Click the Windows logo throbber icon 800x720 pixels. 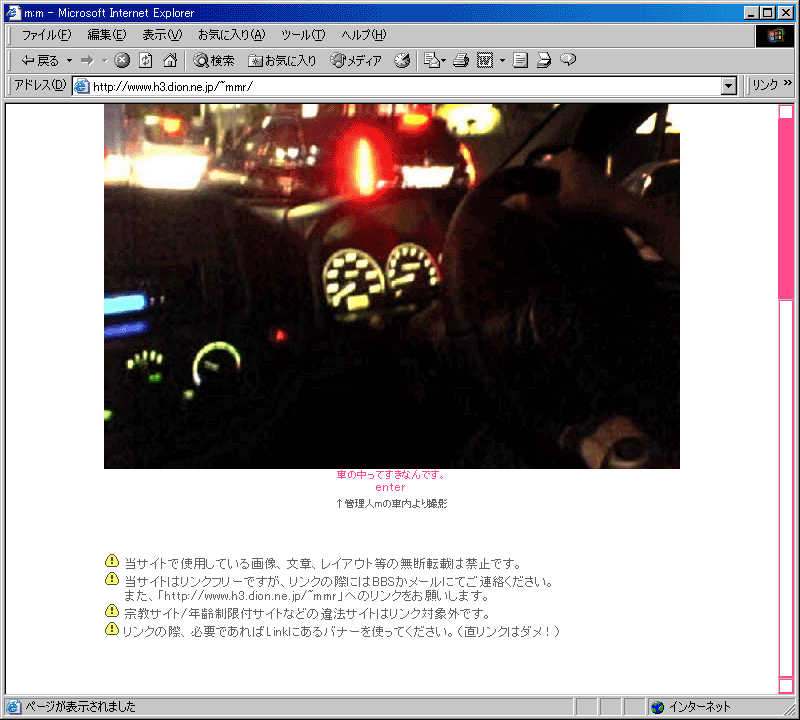(x=774, y=35)
